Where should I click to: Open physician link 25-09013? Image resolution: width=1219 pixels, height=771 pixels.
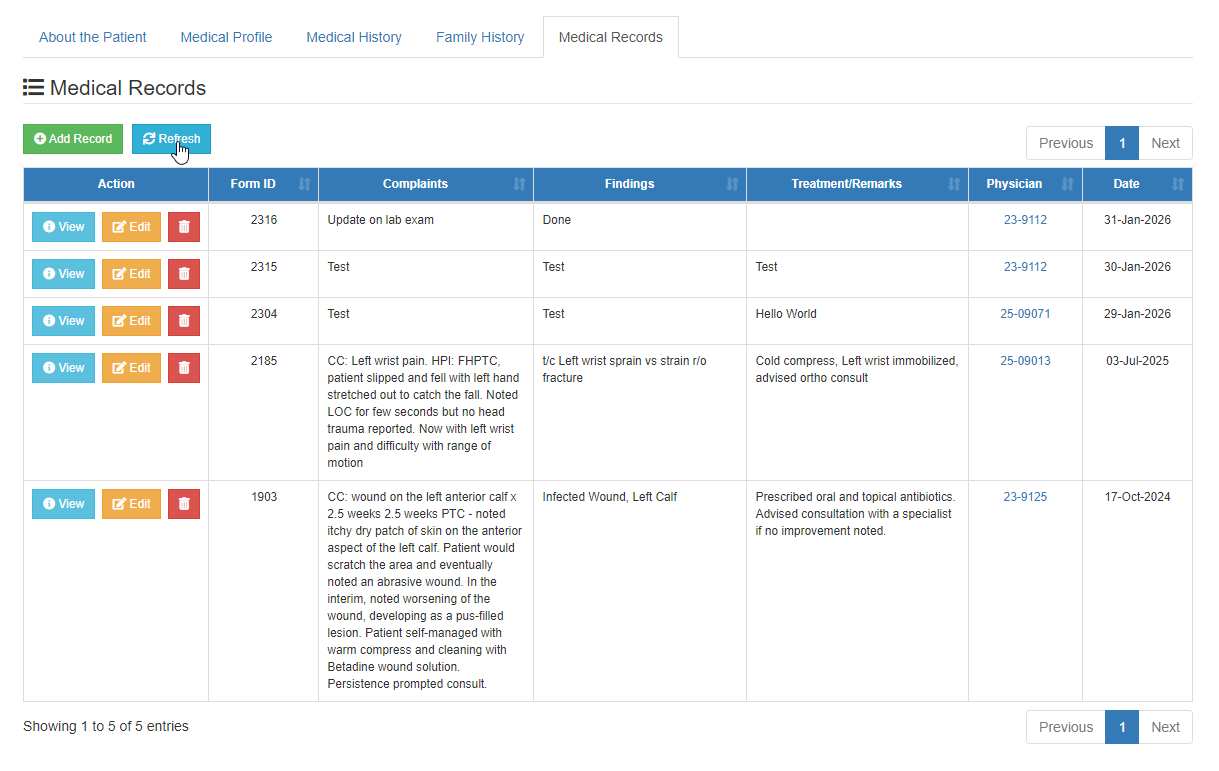click(x=1025, y=361)
